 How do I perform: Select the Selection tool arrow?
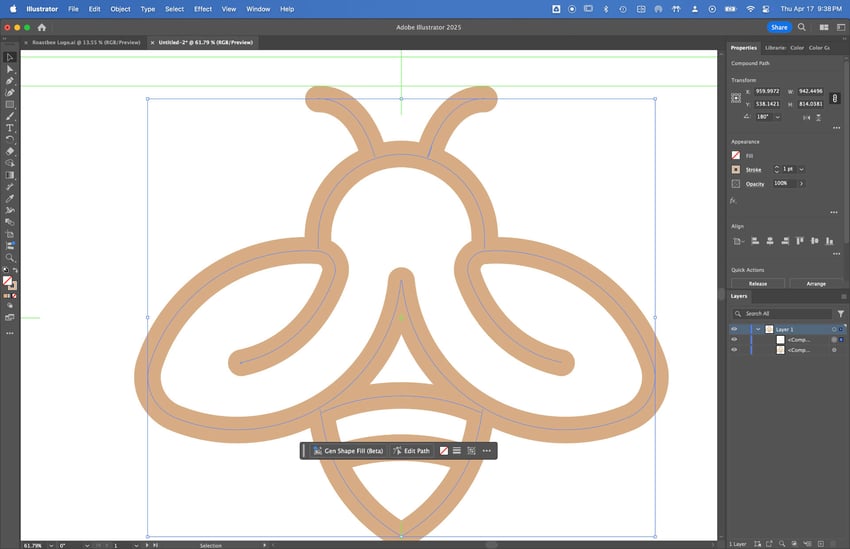click(10, 57)
